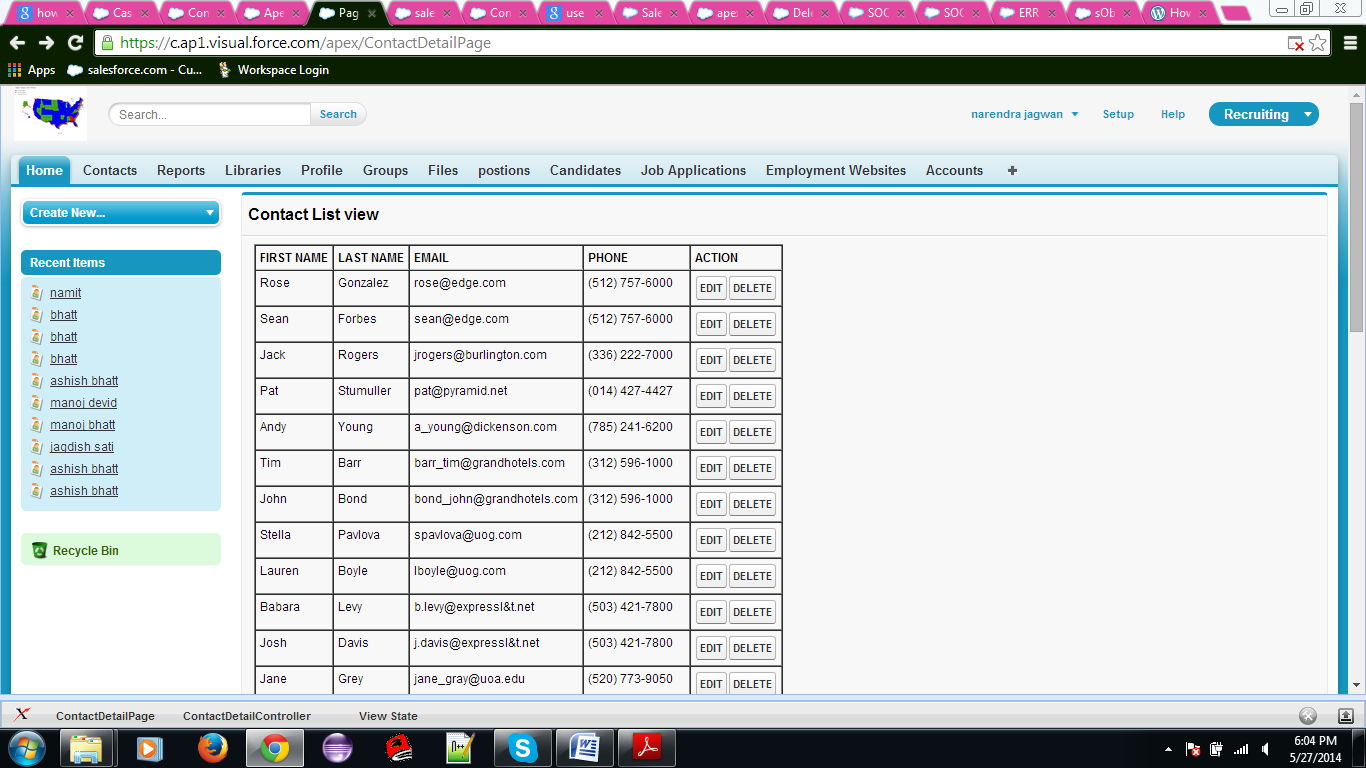Open the Reports tab
1366x768 pixels.
[x=181, y=171]
